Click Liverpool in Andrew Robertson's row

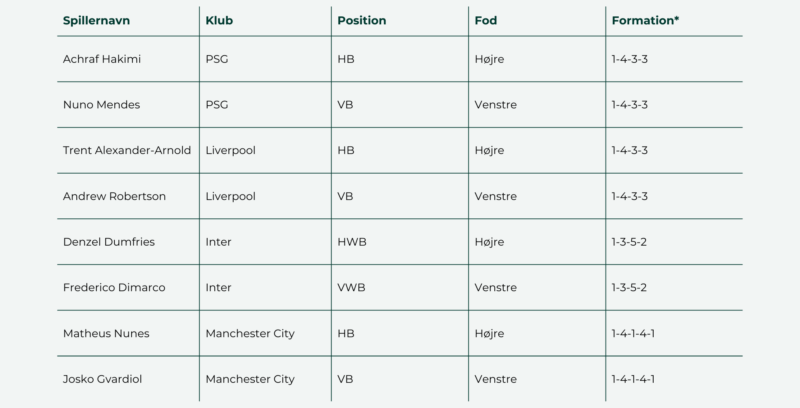click(x=230, y=196)
